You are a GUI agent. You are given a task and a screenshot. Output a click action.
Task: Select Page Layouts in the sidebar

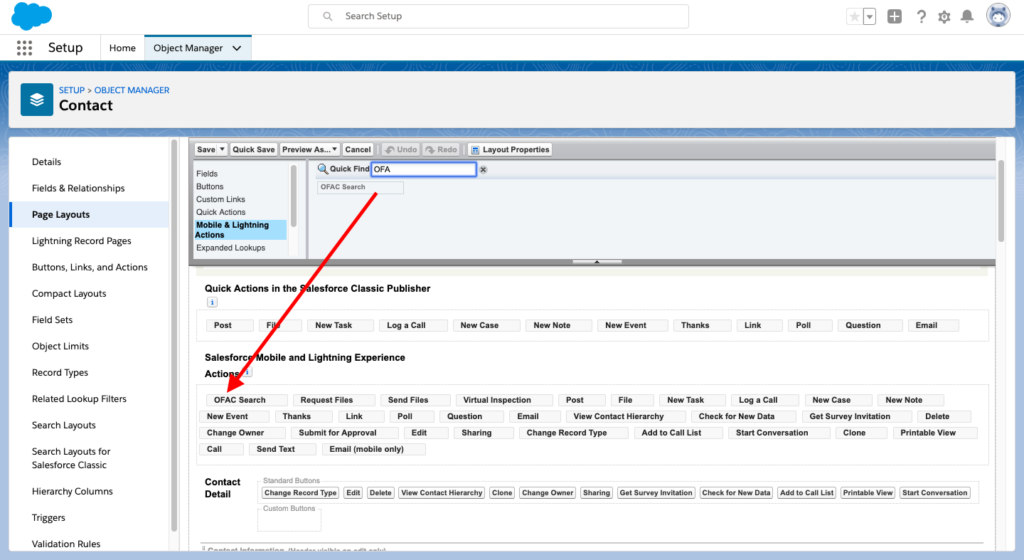point(89,215)
